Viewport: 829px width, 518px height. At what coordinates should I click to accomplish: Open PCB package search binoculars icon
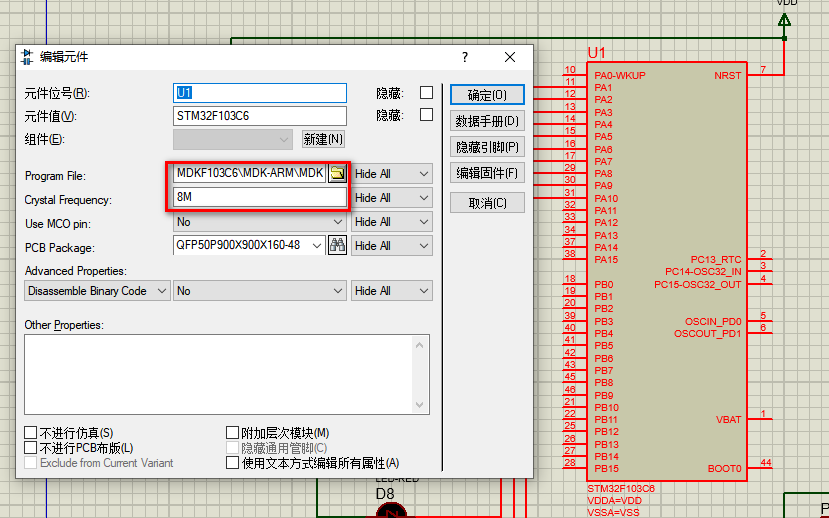[x=337, y=245]
